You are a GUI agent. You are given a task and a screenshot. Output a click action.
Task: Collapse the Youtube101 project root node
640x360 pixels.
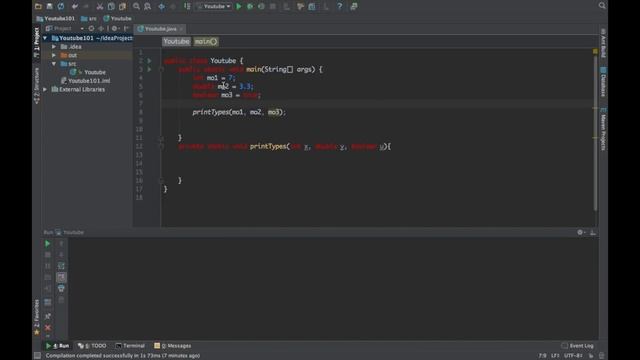(45, 38)
